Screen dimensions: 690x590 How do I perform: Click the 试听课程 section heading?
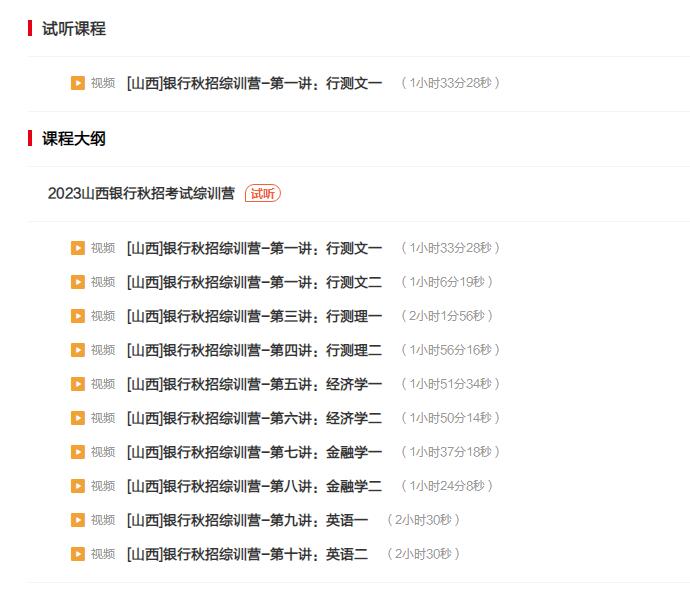point(73,29)
